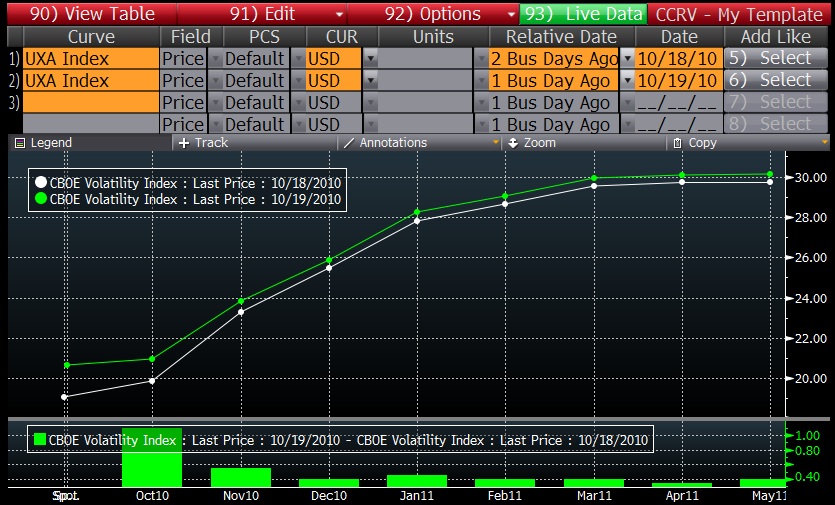Screen dimensions: 835x505
Task: Open the 92) Options menu
Action: tap(433, 13)
